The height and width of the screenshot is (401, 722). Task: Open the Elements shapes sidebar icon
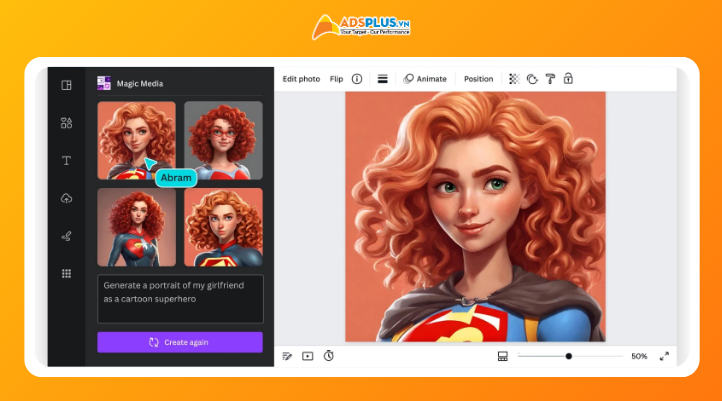pos(66,123)
